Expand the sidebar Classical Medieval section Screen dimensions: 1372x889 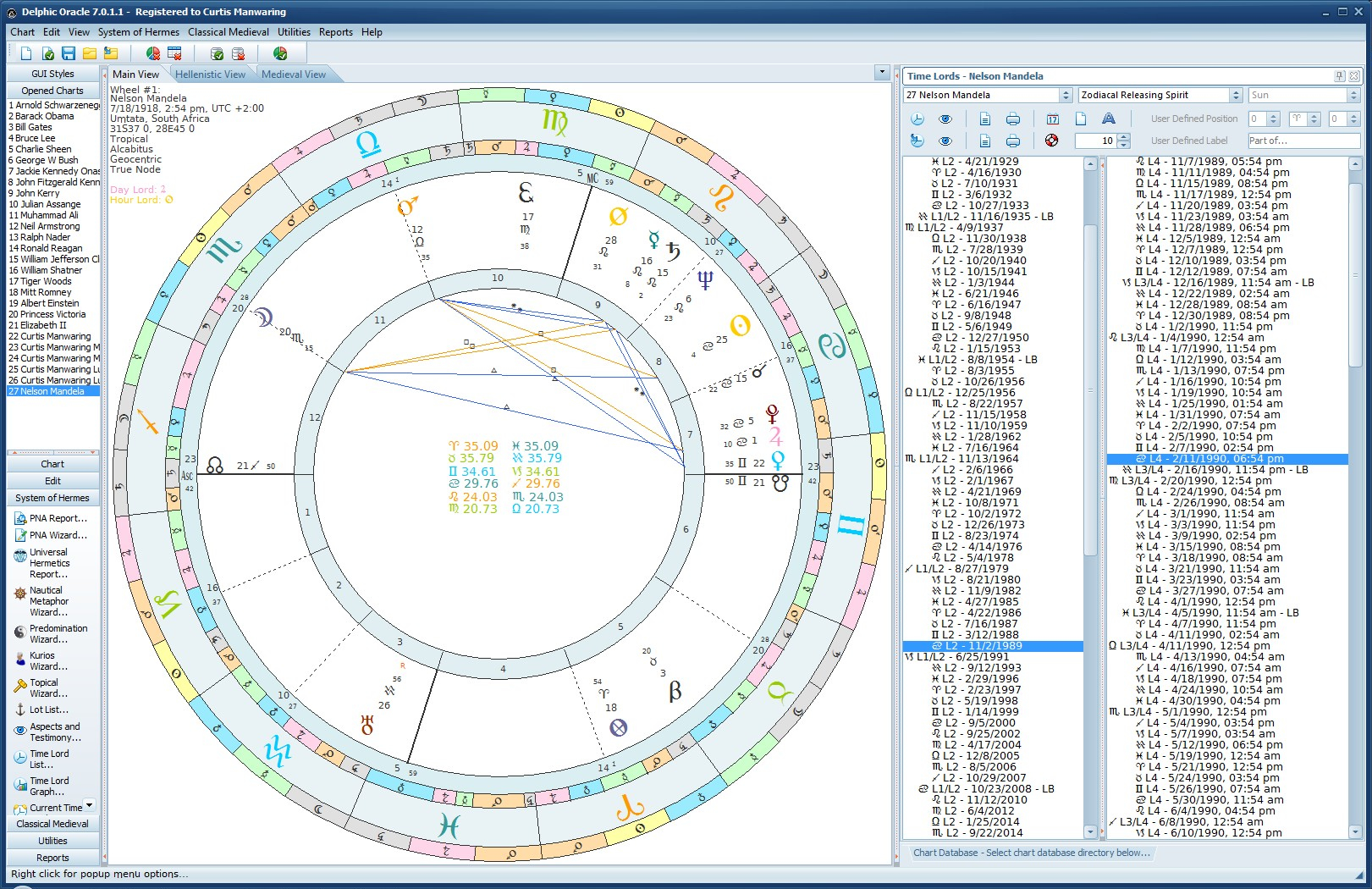click(52, 824)
